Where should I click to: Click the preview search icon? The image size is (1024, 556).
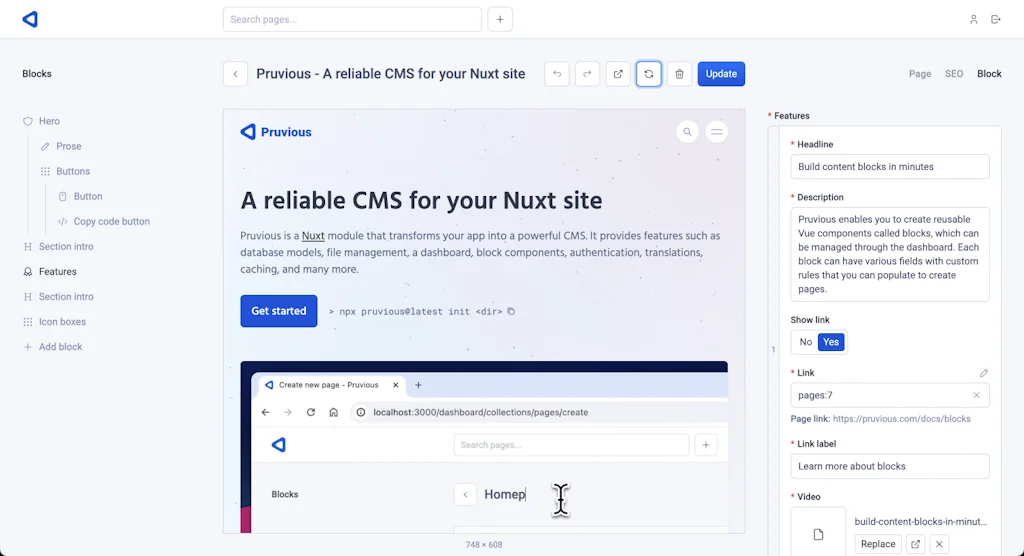tap(687, 132)
